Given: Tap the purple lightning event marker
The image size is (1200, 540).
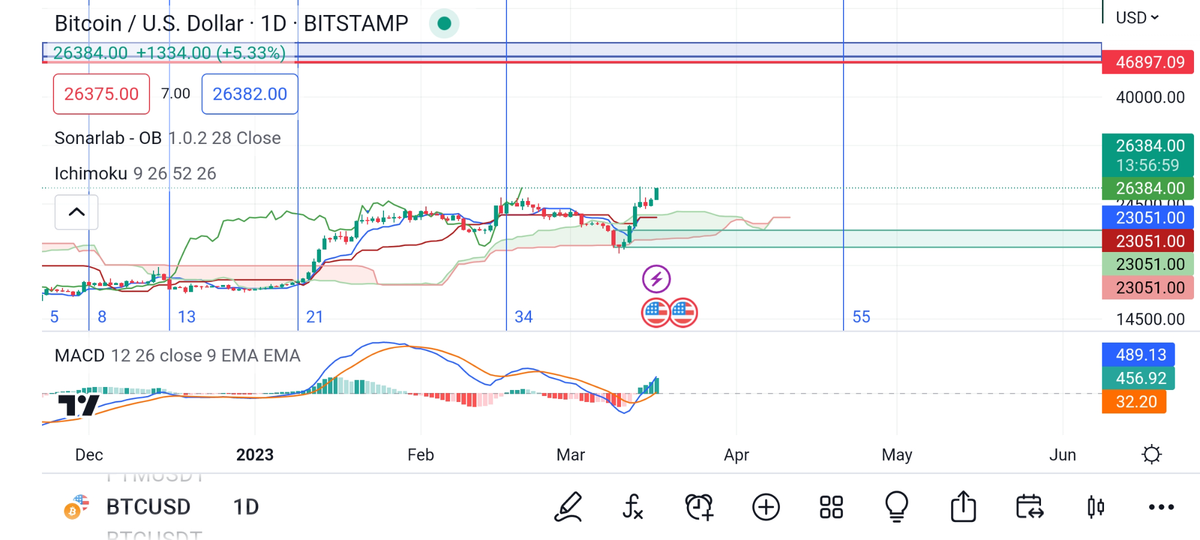Looking at the screenshot, I should [x=656, y=279].
